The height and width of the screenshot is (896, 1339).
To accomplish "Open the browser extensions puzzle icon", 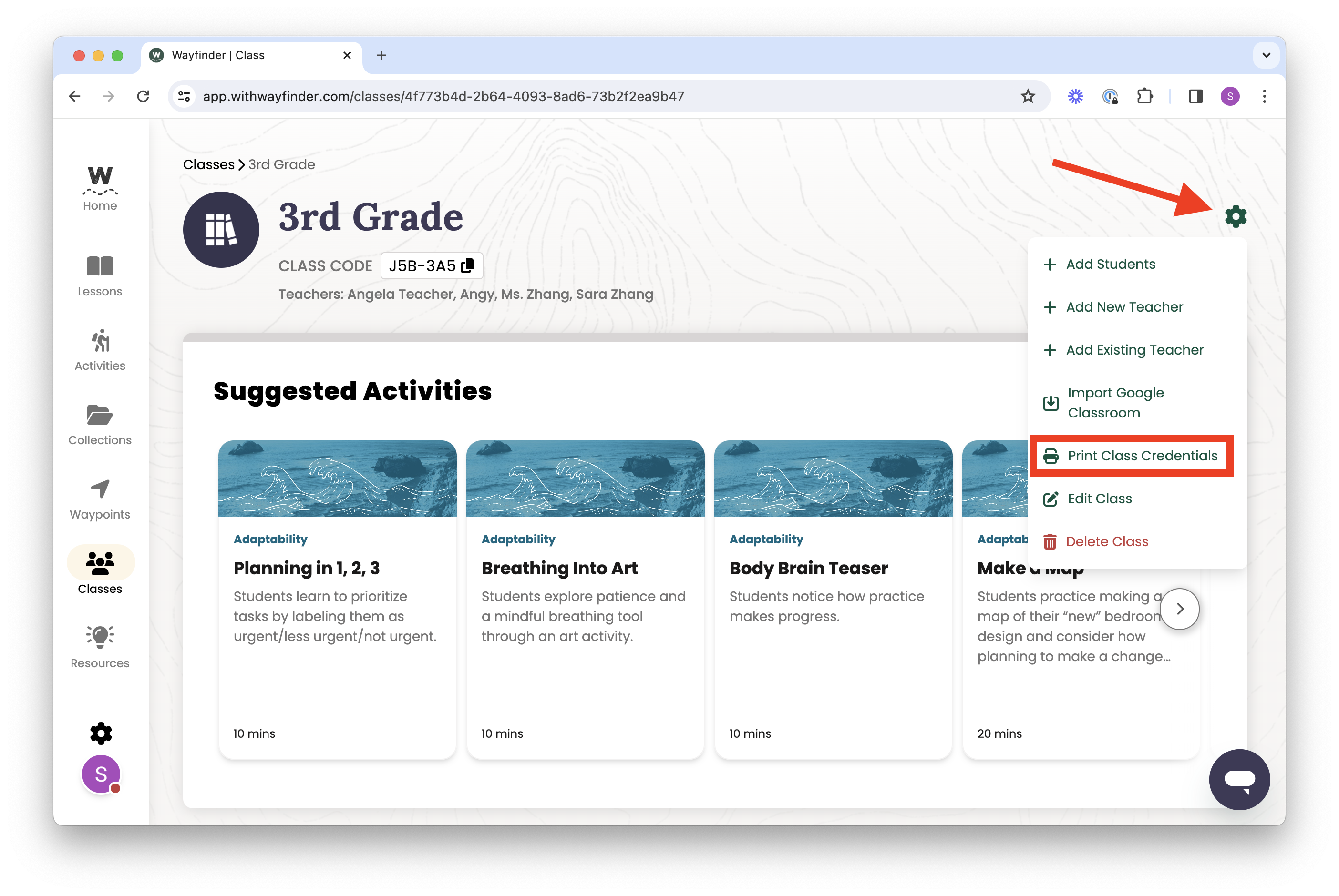I will [x=1144, y=96].
